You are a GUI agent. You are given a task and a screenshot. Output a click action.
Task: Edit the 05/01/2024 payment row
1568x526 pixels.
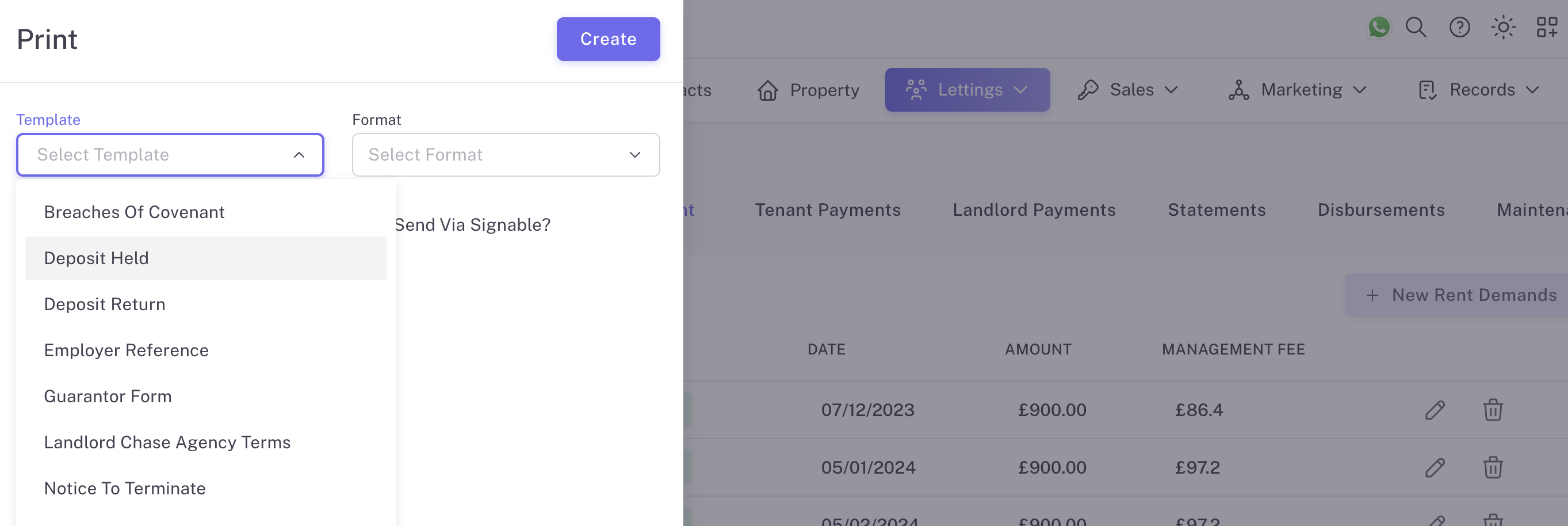click(x=1435, y=467)
